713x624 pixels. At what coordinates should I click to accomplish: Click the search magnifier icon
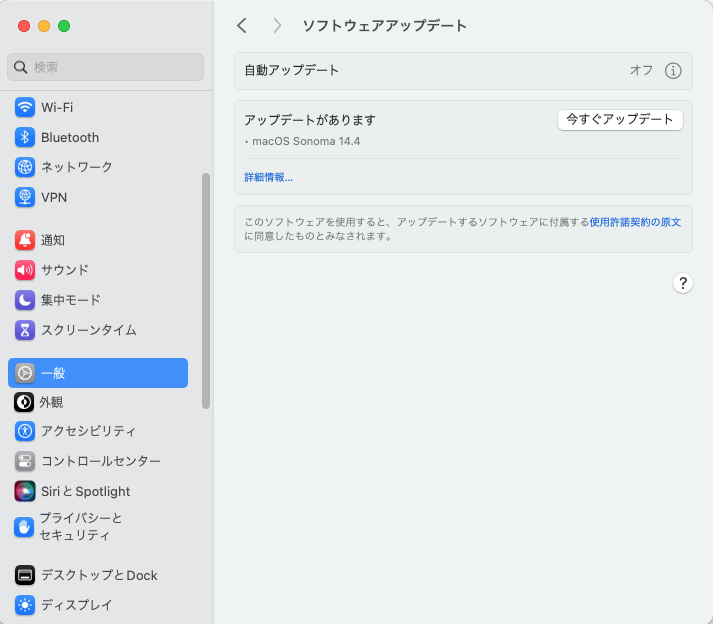click(x=20, y=67)
